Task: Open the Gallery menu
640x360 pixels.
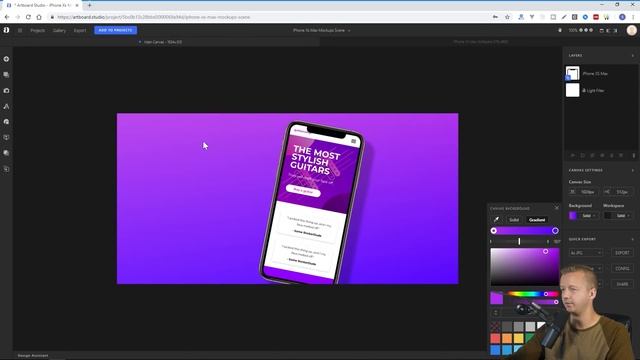Action: pyautogui.click(x=59, y=30)
